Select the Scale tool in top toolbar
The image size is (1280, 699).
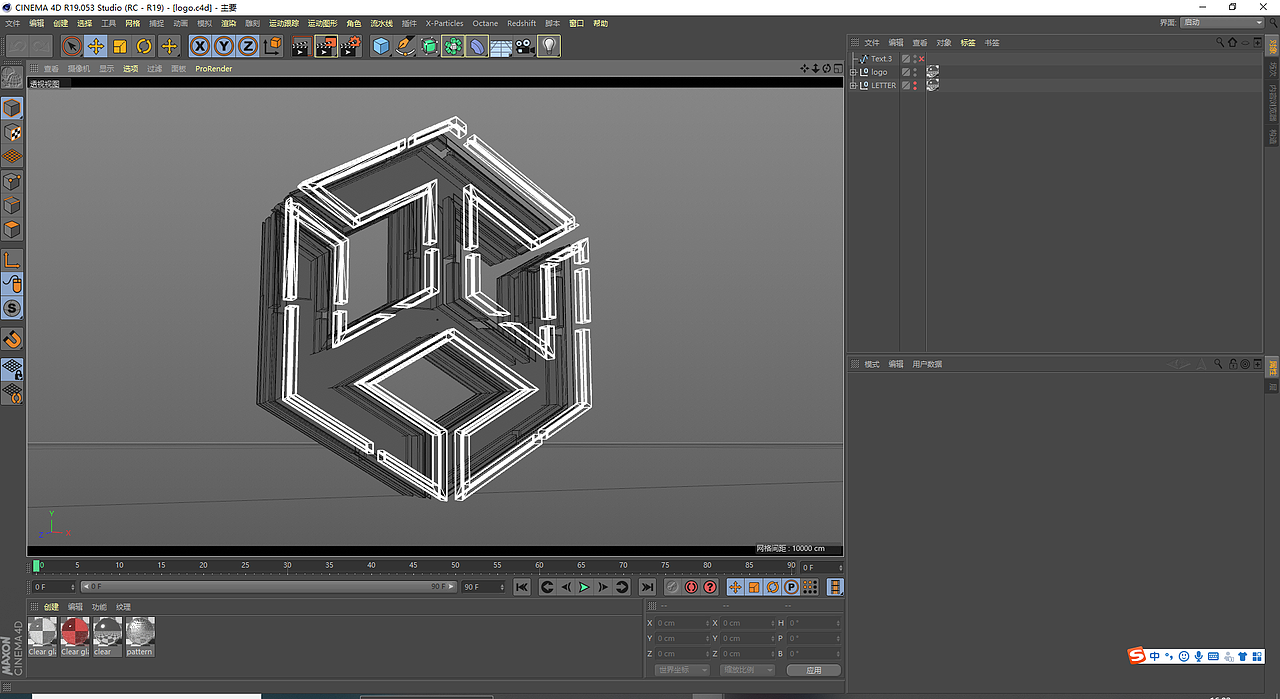[x=120, y=46]
